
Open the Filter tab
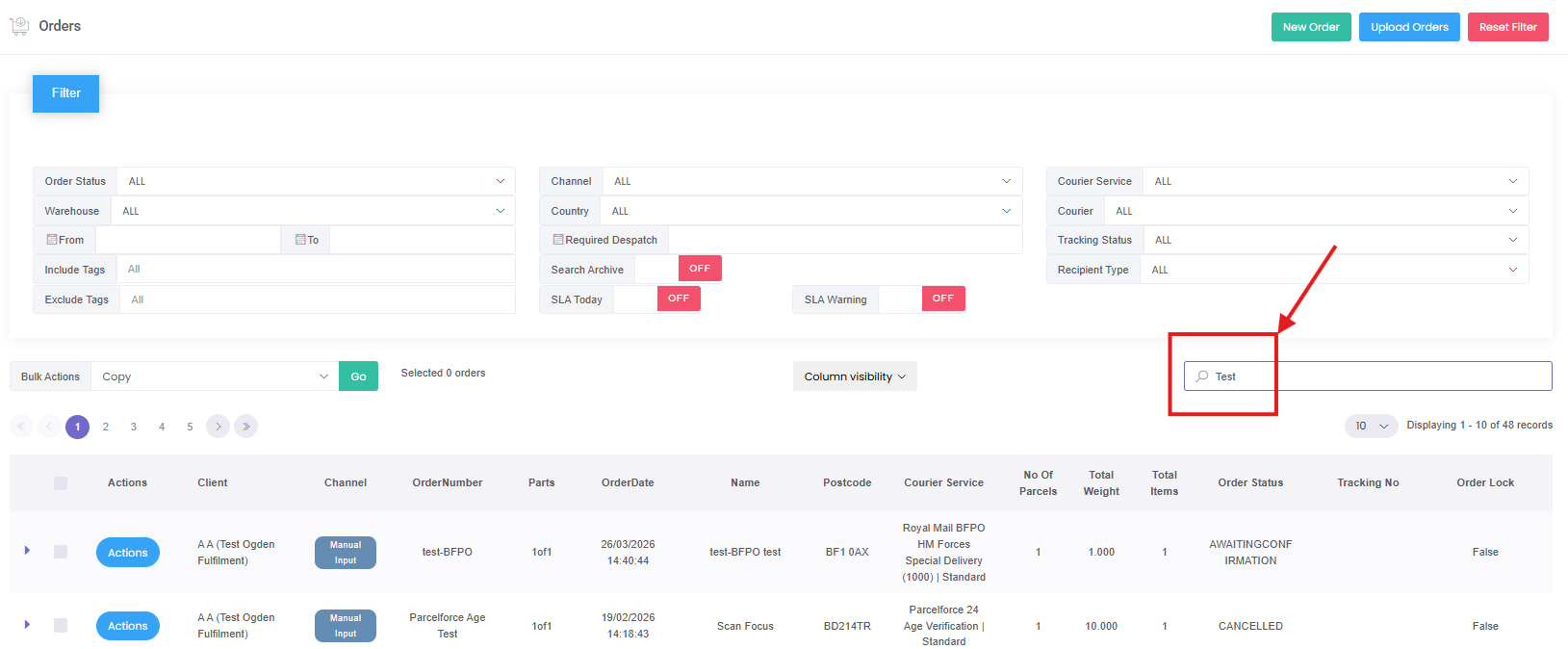tap(65, 93)
